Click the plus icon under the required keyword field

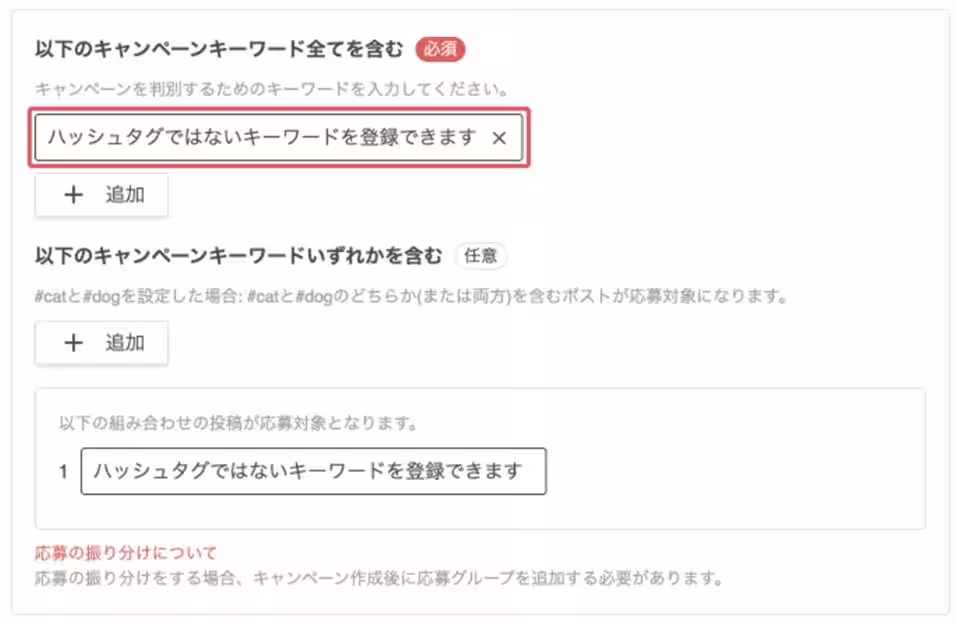click(74, 195)
